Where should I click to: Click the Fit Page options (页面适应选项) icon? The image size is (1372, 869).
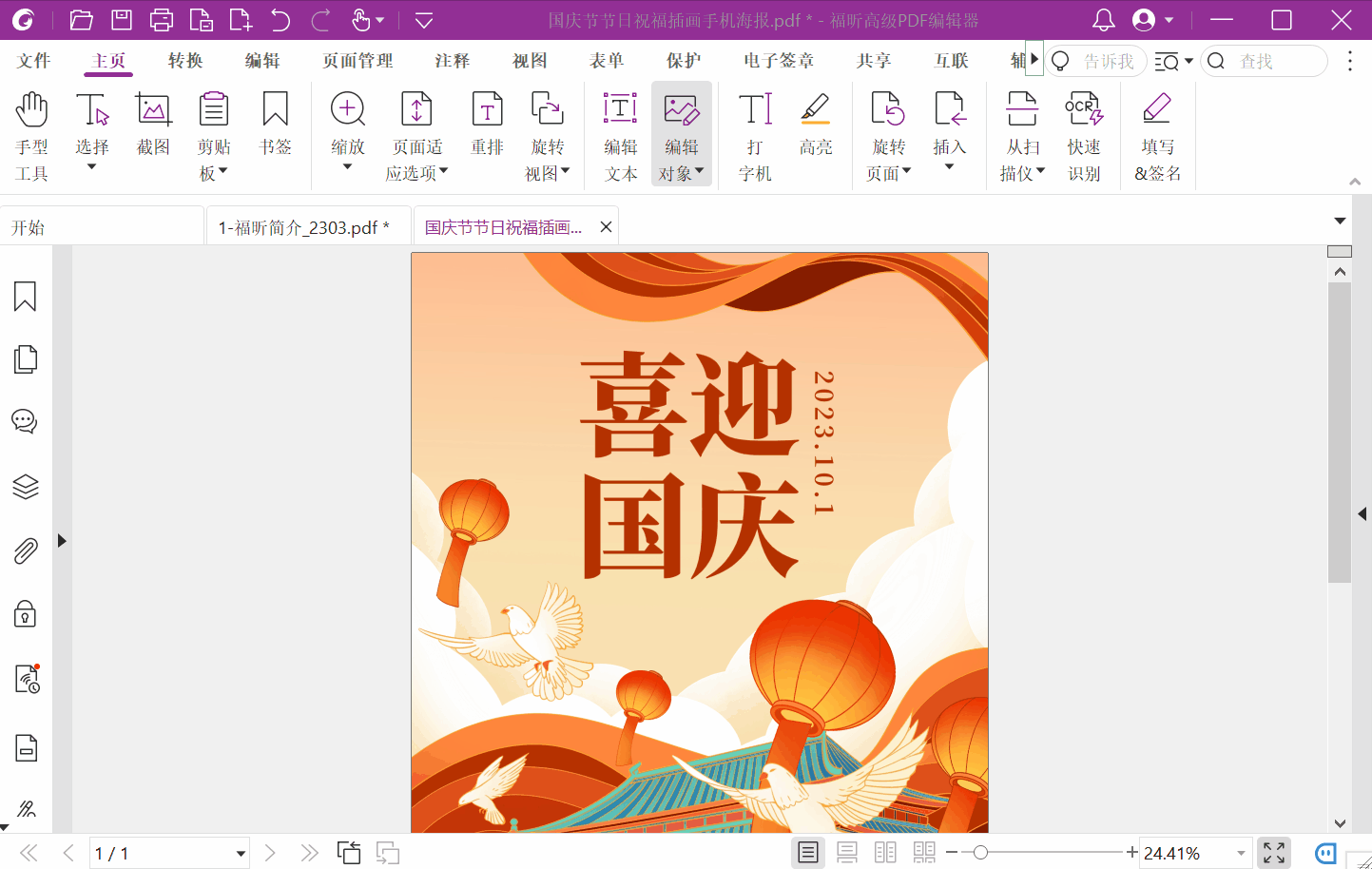[x=416, y=110]
